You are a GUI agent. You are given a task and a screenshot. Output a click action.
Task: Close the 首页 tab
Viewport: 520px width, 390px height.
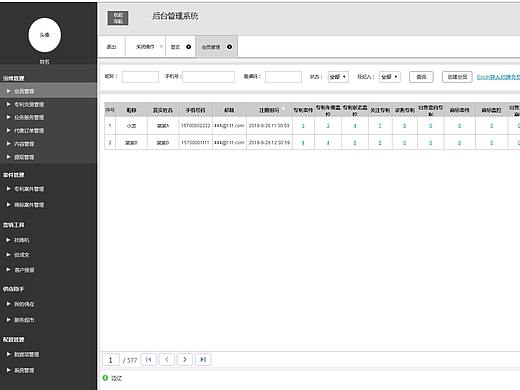pos(189,47)
